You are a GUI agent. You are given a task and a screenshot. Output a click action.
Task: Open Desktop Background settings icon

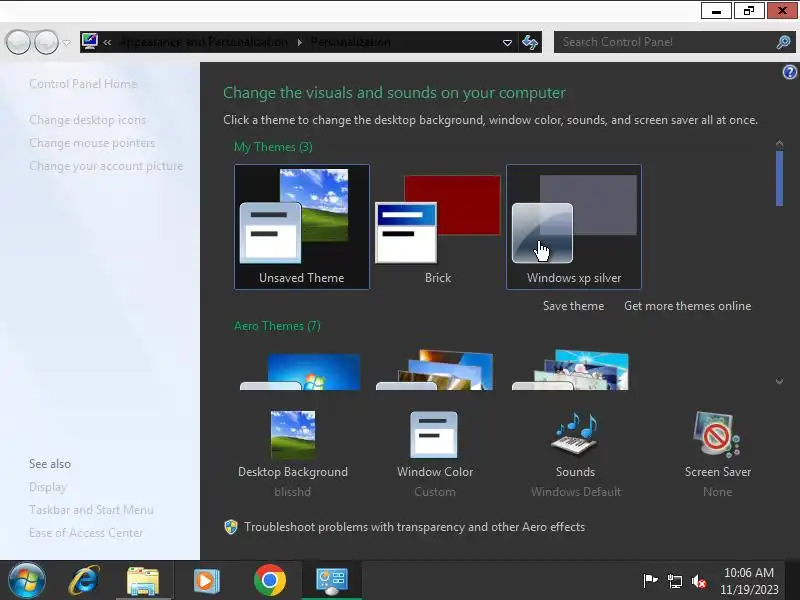pyautogui.click(x=293, y=434)
